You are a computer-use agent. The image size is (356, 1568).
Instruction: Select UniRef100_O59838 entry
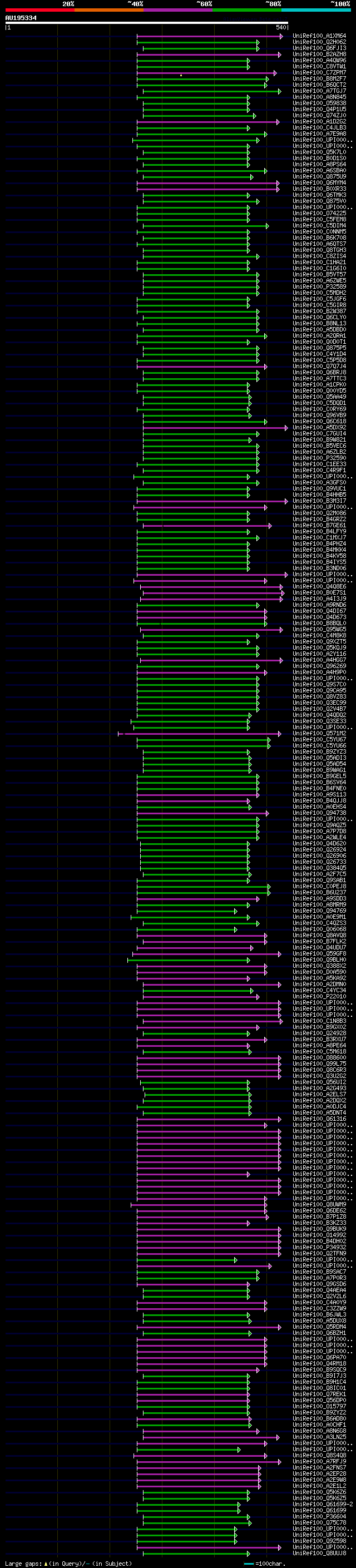click(x=319, y=103)
